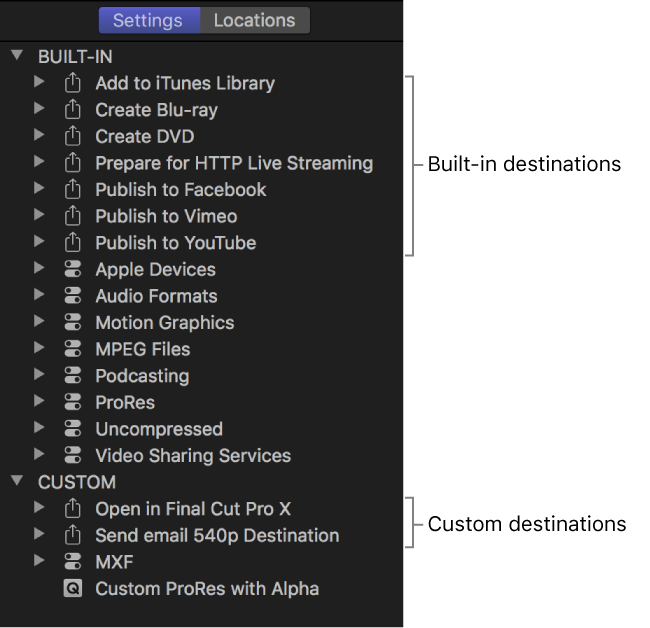
Task: Select the Motion Graphics settings group
Action: pos(165,323)
